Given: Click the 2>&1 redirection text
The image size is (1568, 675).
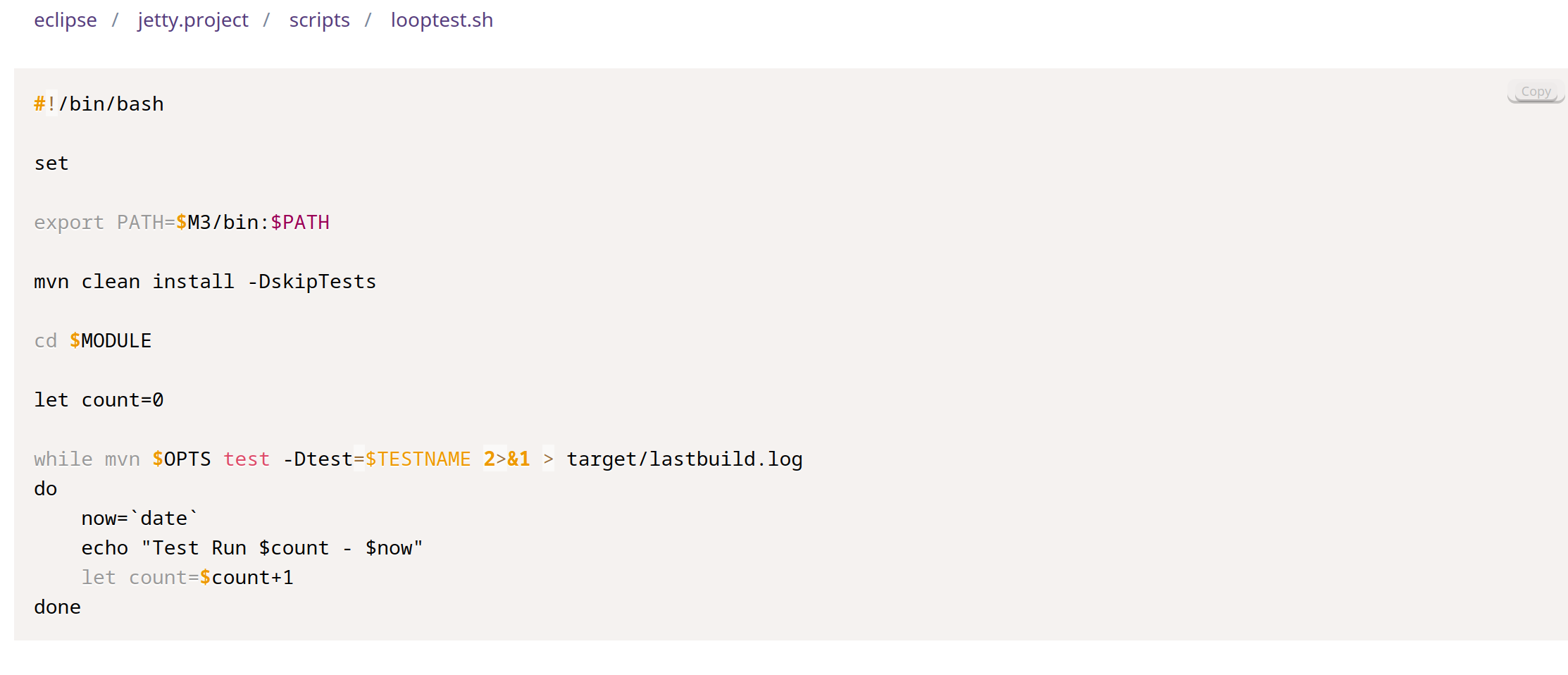Looking at the screenshot, I should pos(506,459).
